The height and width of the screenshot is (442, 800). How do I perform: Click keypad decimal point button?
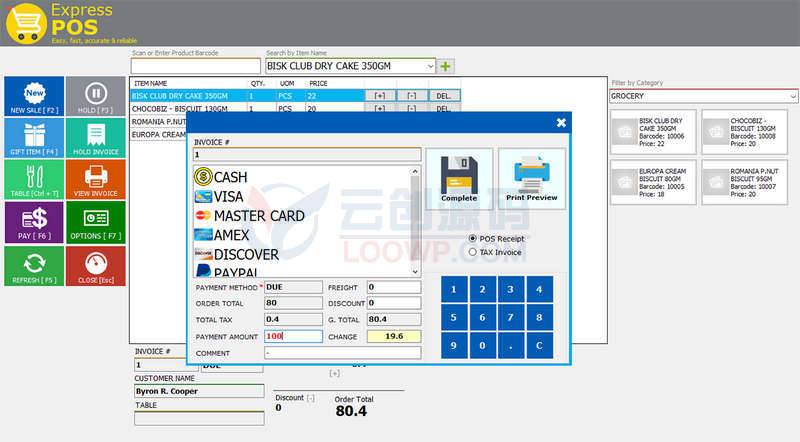[511, 346]
